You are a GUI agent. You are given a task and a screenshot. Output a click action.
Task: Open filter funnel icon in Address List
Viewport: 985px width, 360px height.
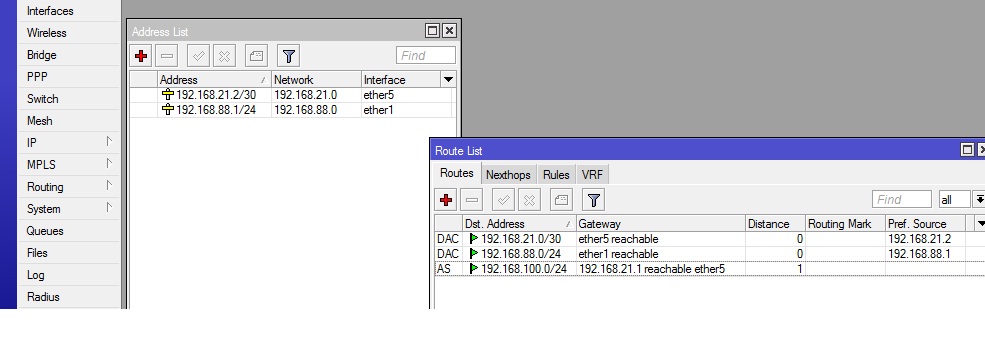(288, 56)
